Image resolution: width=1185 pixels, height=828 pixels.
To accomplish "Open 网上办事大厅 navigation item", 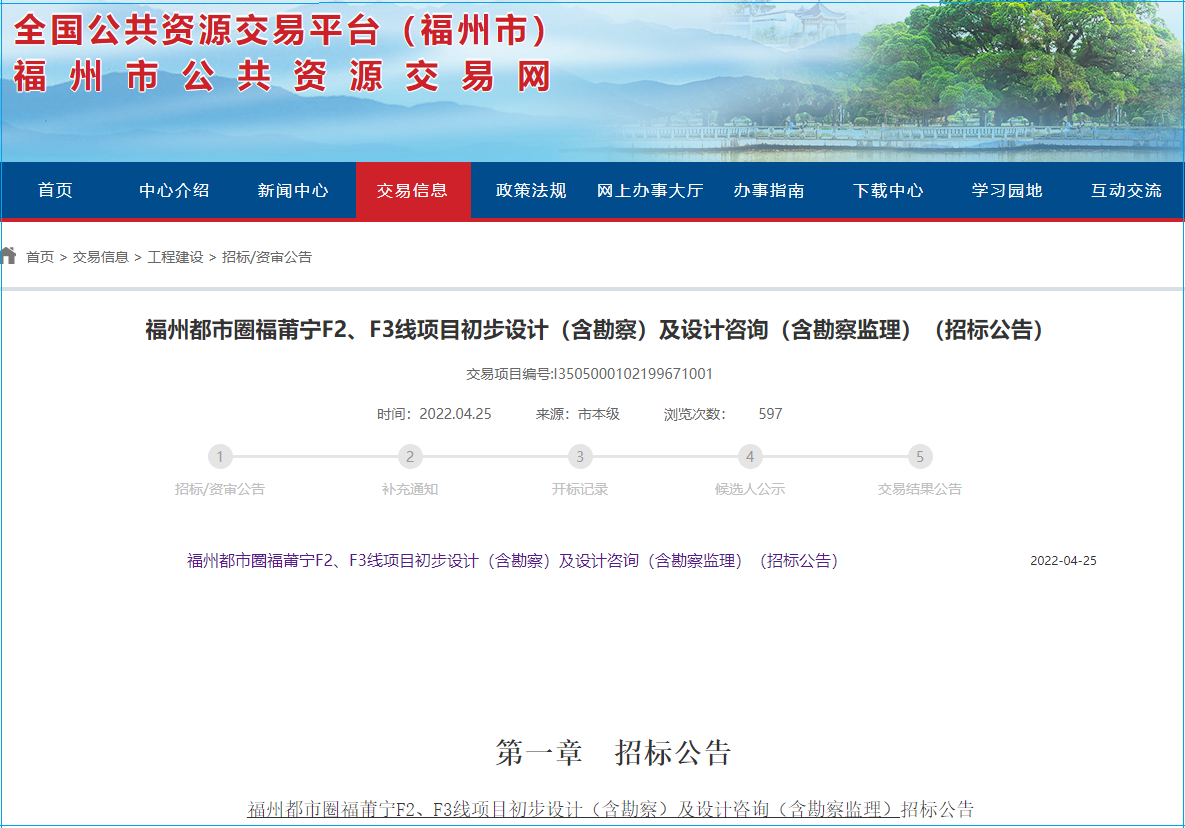I will coord(650,190).
